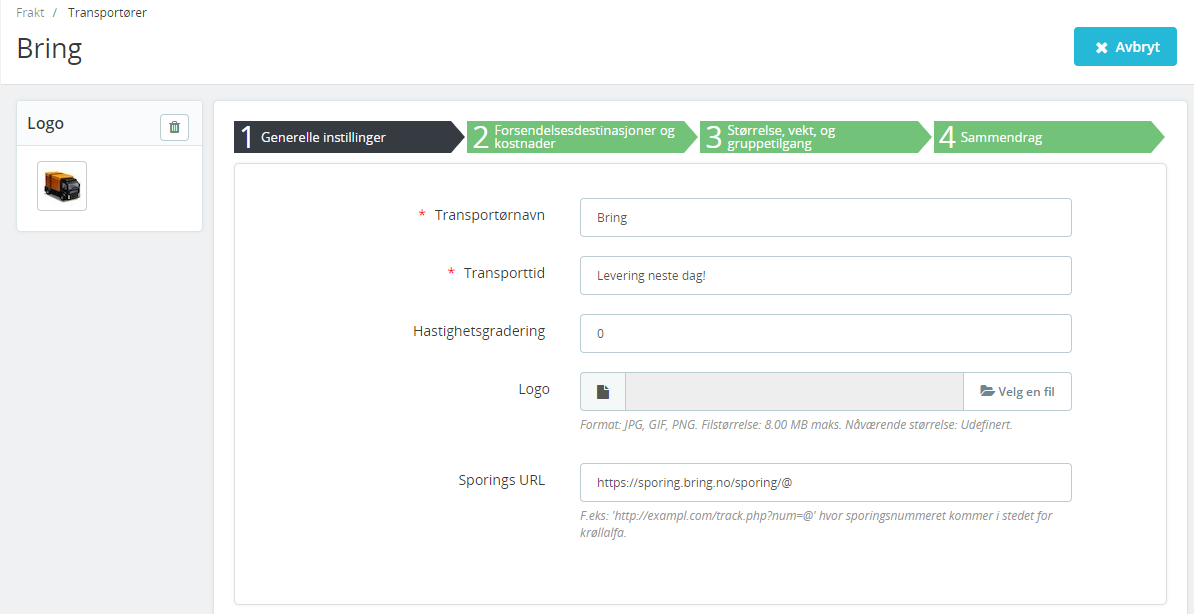1194x614 pixels.
Task: Go to step 3 Størrelse, vekt, og gruppetilgang
Action: [x=816, y=137]
